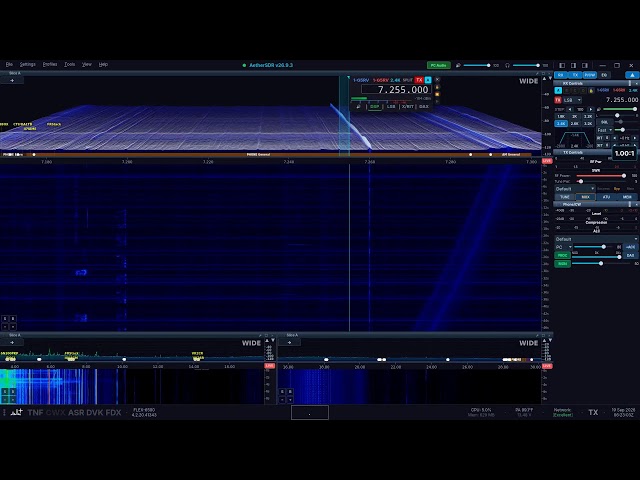The height and width of the screenshot is (480, 640).
Task: Toggle the DAX button in Phone/CW
Action: [x=631, y=256]
